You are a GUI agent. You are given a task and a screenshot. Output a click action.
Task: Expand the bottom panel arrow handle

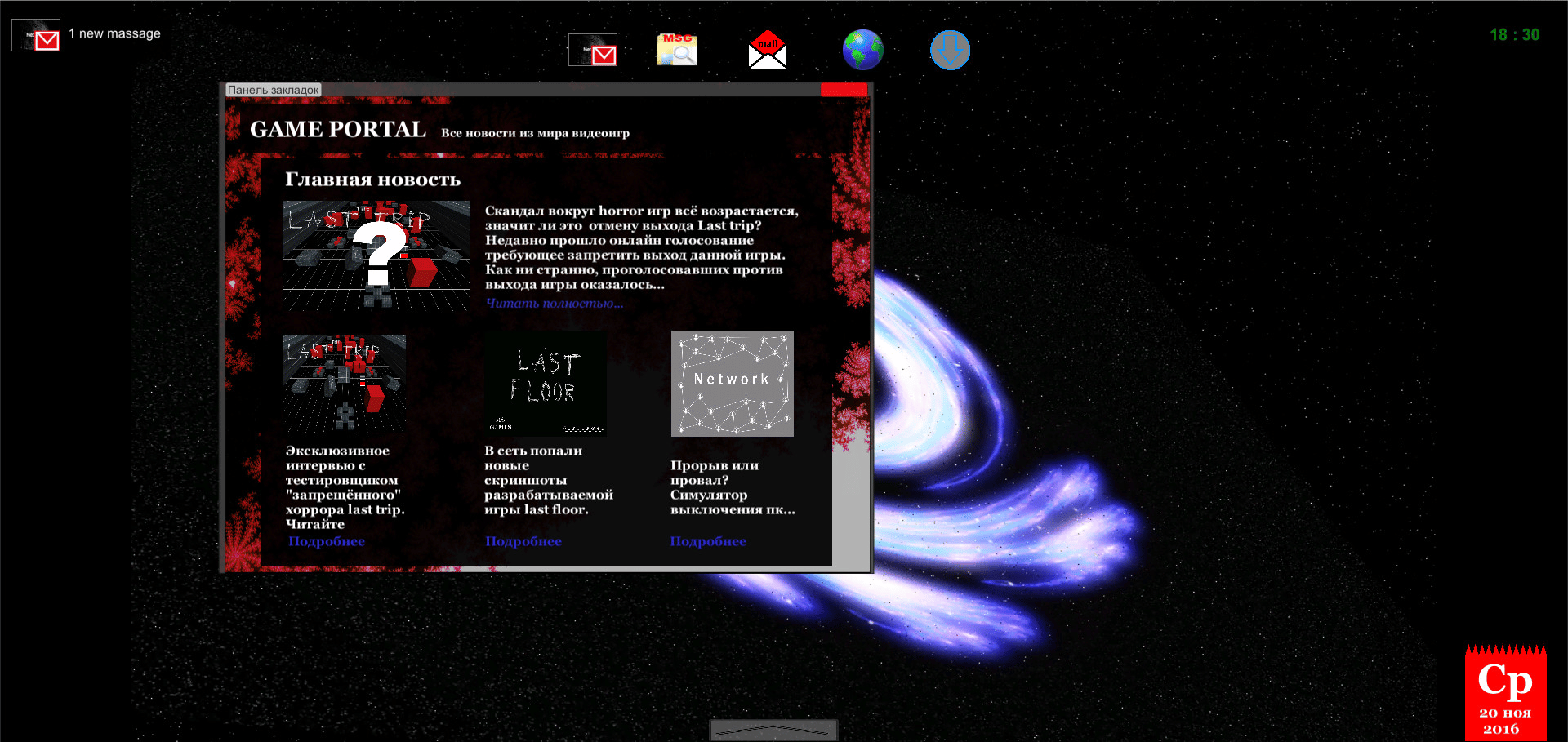point(773,729)
